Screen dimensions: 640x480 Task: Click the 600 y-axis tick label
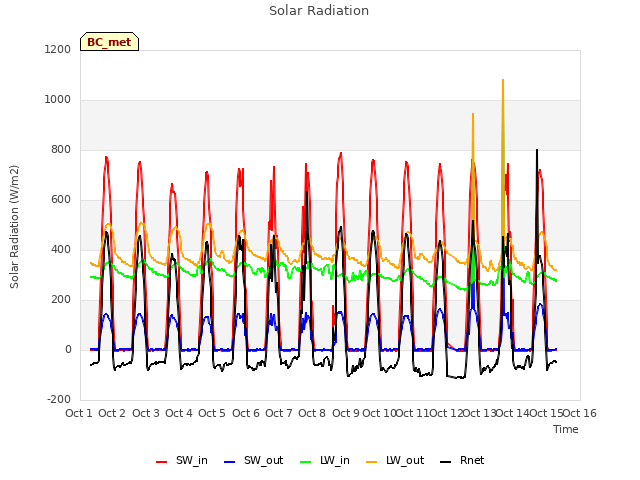click(x=61, y=200)
